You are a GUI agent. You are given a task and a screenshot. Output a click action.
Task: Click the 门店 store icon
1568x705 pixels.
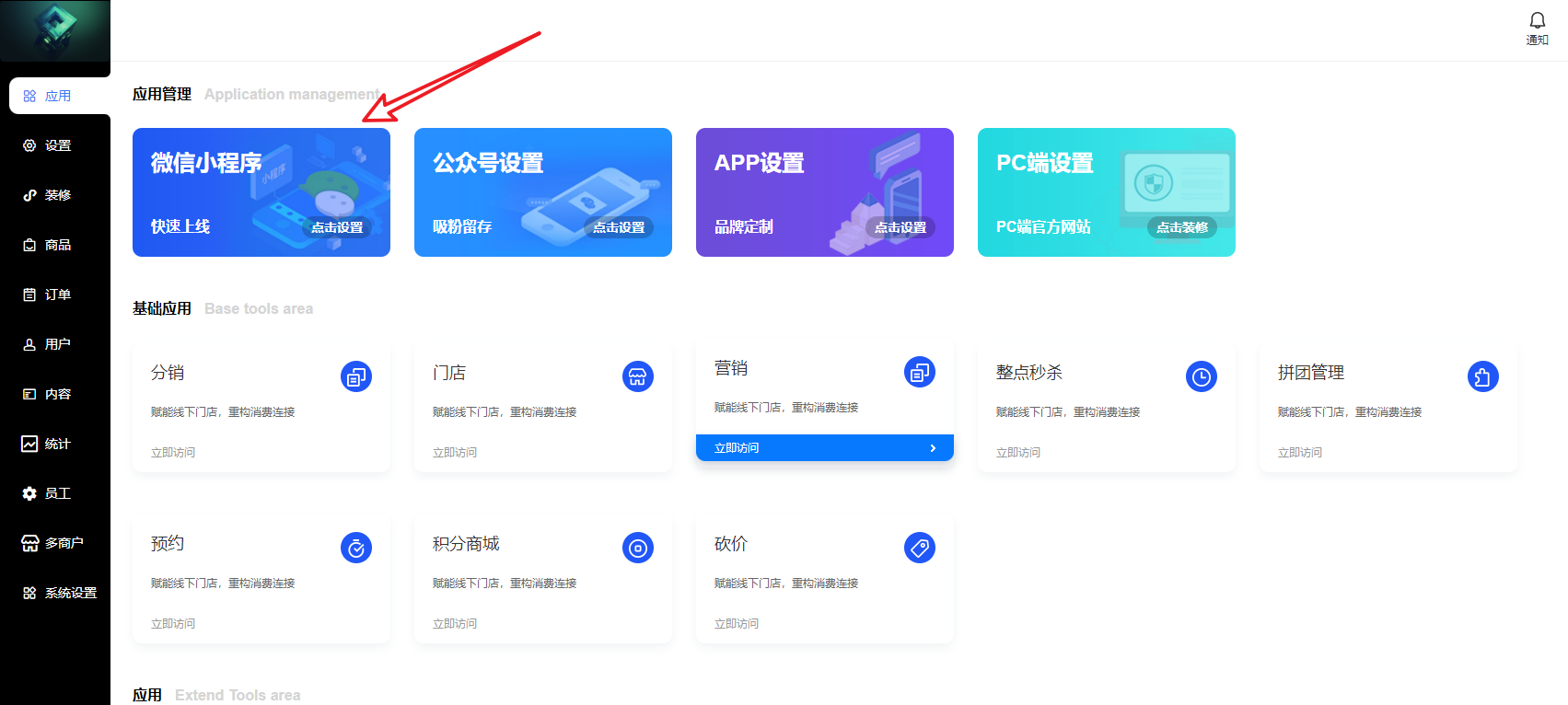pos(638,376)
